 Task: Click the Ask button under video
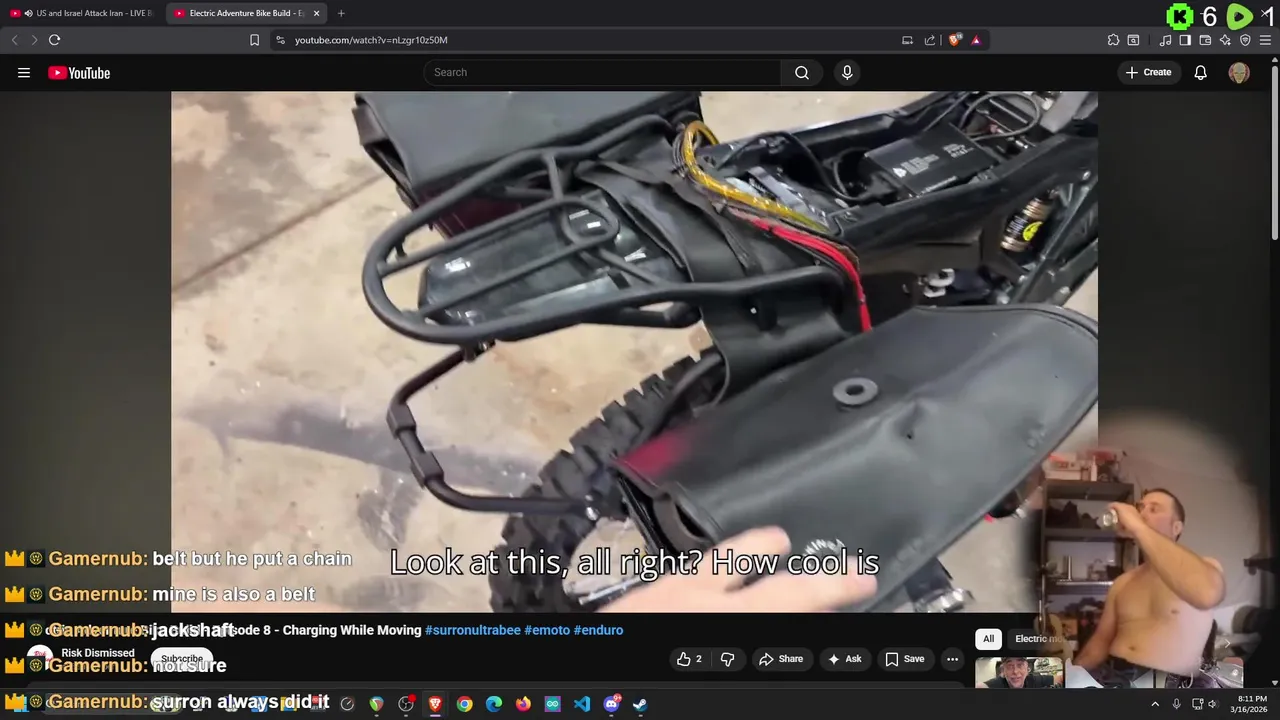(x=844, y=659)
